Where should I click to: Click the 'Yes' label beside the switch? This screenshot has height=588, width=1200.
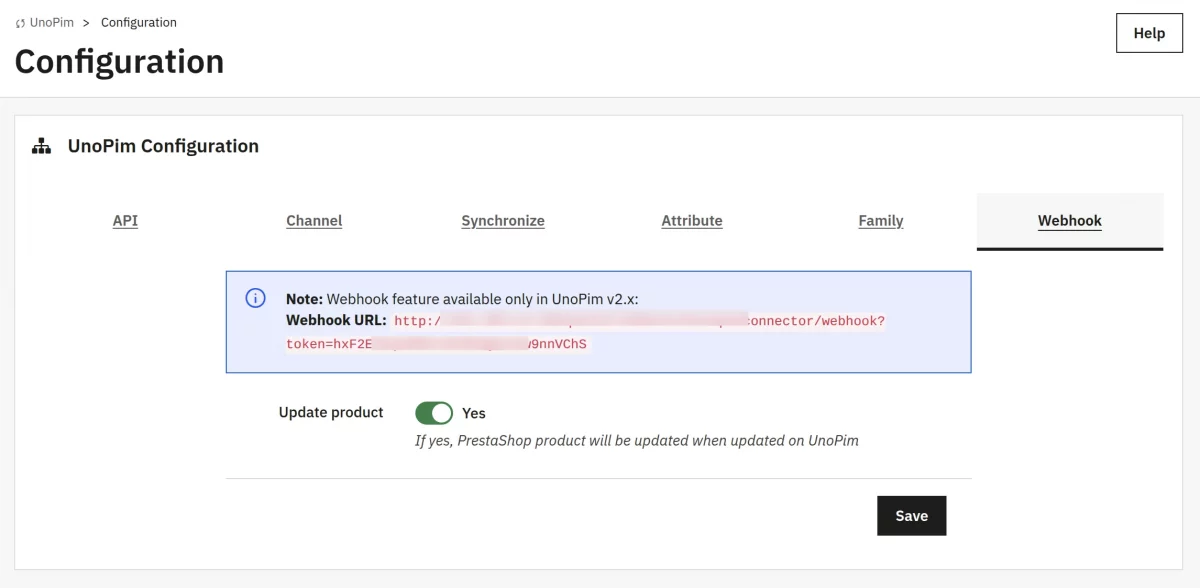click(474, 413)
